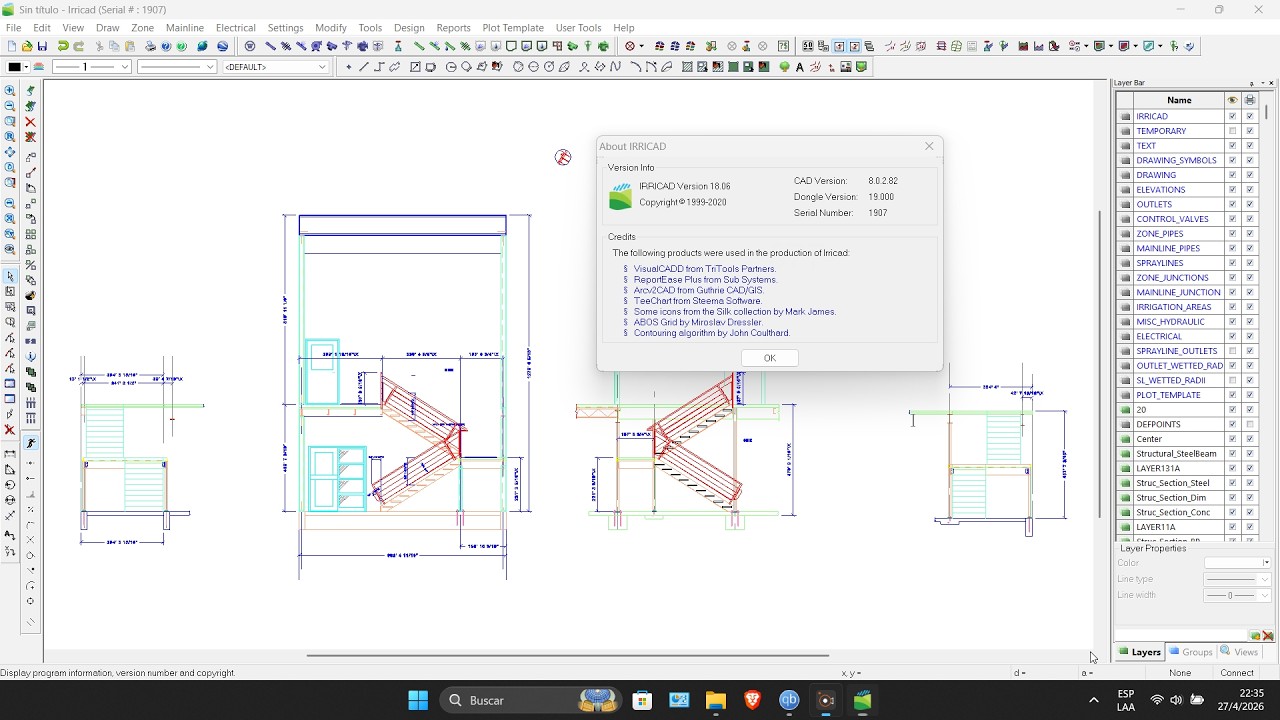Toggle print checkbox for the TEXT layer
Image resolution: width=1280 pixels, height=720 pixels.
(x=1250, y=146)
